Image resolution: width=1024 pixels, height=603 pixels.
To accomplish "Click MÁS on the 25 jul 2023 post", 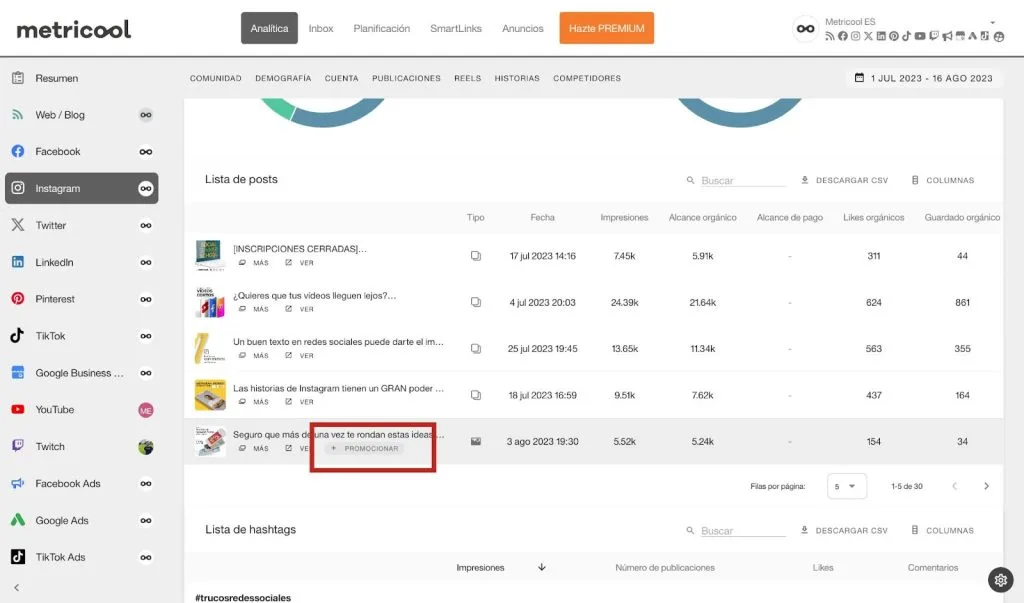I will coord(253,355).
